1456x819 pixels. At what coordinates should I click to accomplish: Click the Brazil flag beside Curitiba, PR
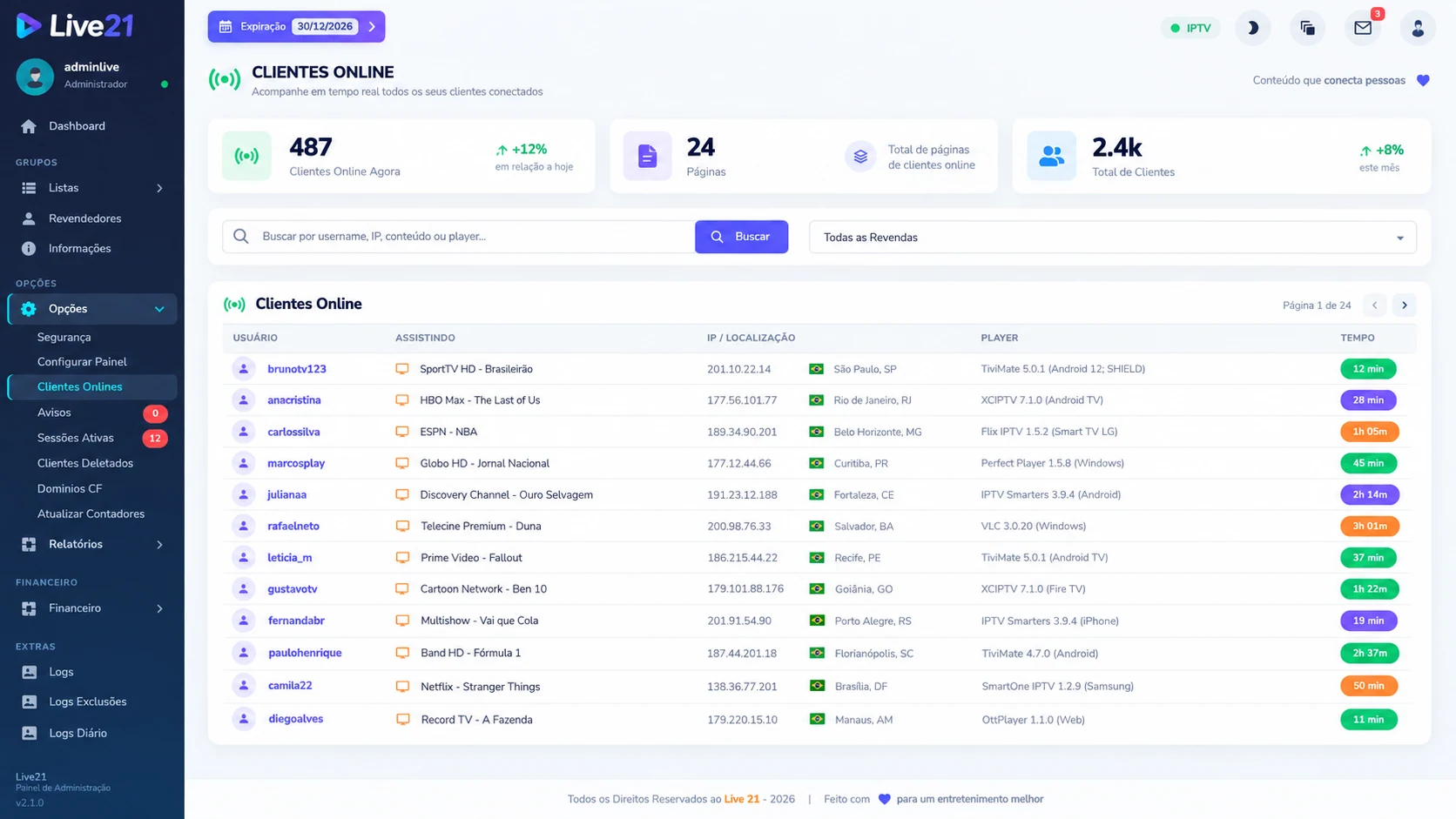tap(816, 463)
